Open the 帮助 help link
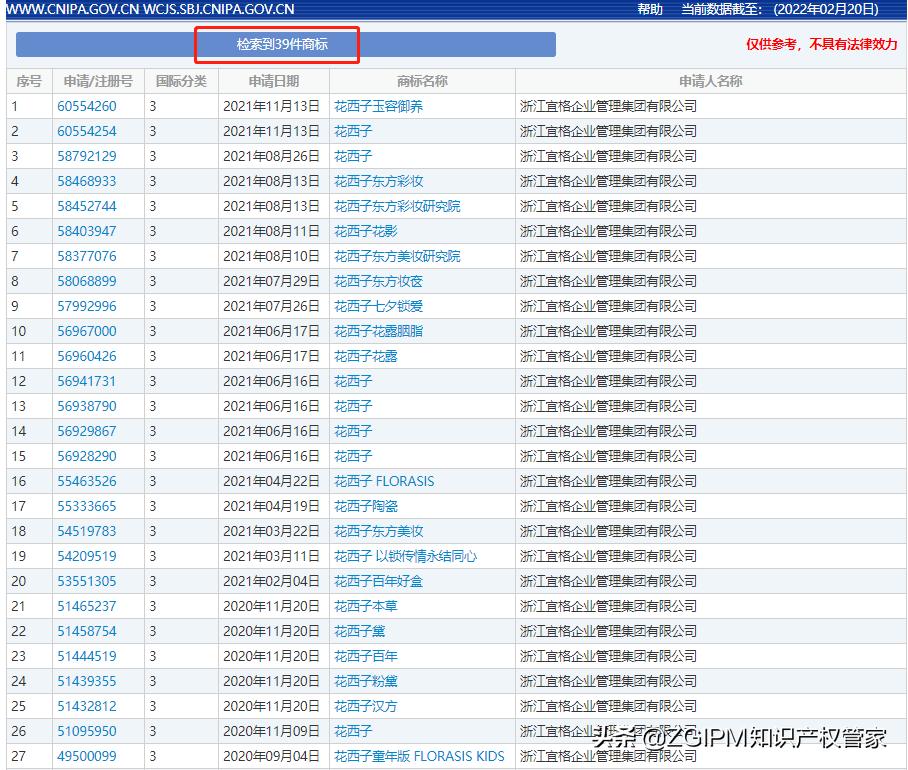The image size is (908, 770). pos(650,9)
